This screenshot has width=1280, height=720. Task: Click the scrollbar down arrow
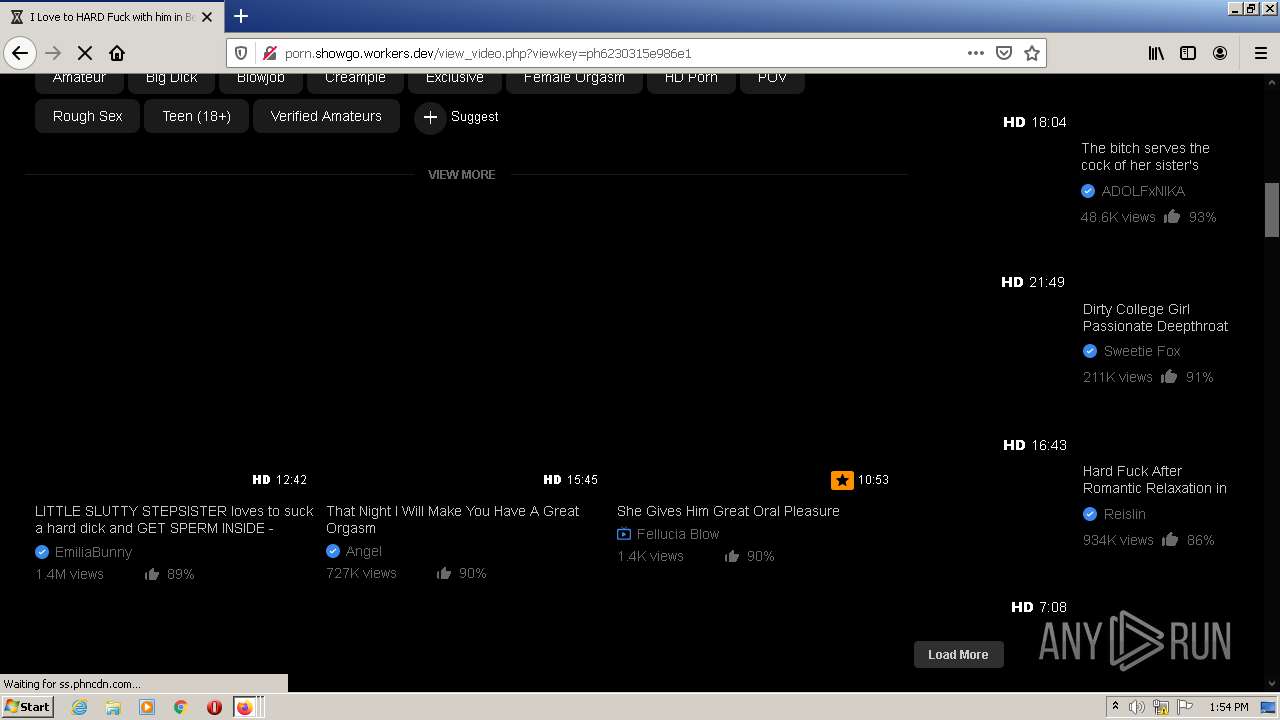coord(1272,684)
